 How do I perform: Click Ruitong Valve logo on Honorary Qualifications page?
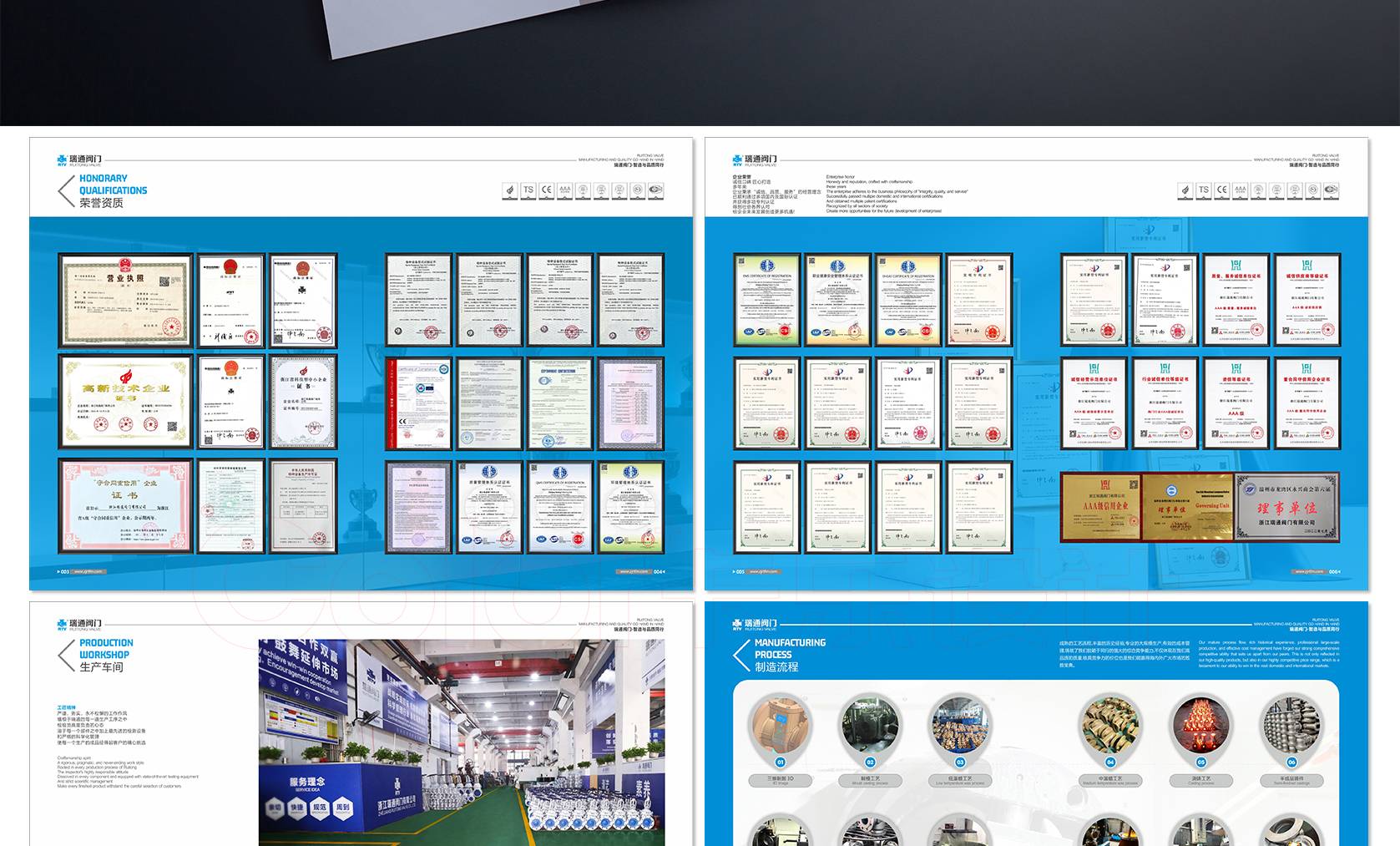(x=79, y=160)
